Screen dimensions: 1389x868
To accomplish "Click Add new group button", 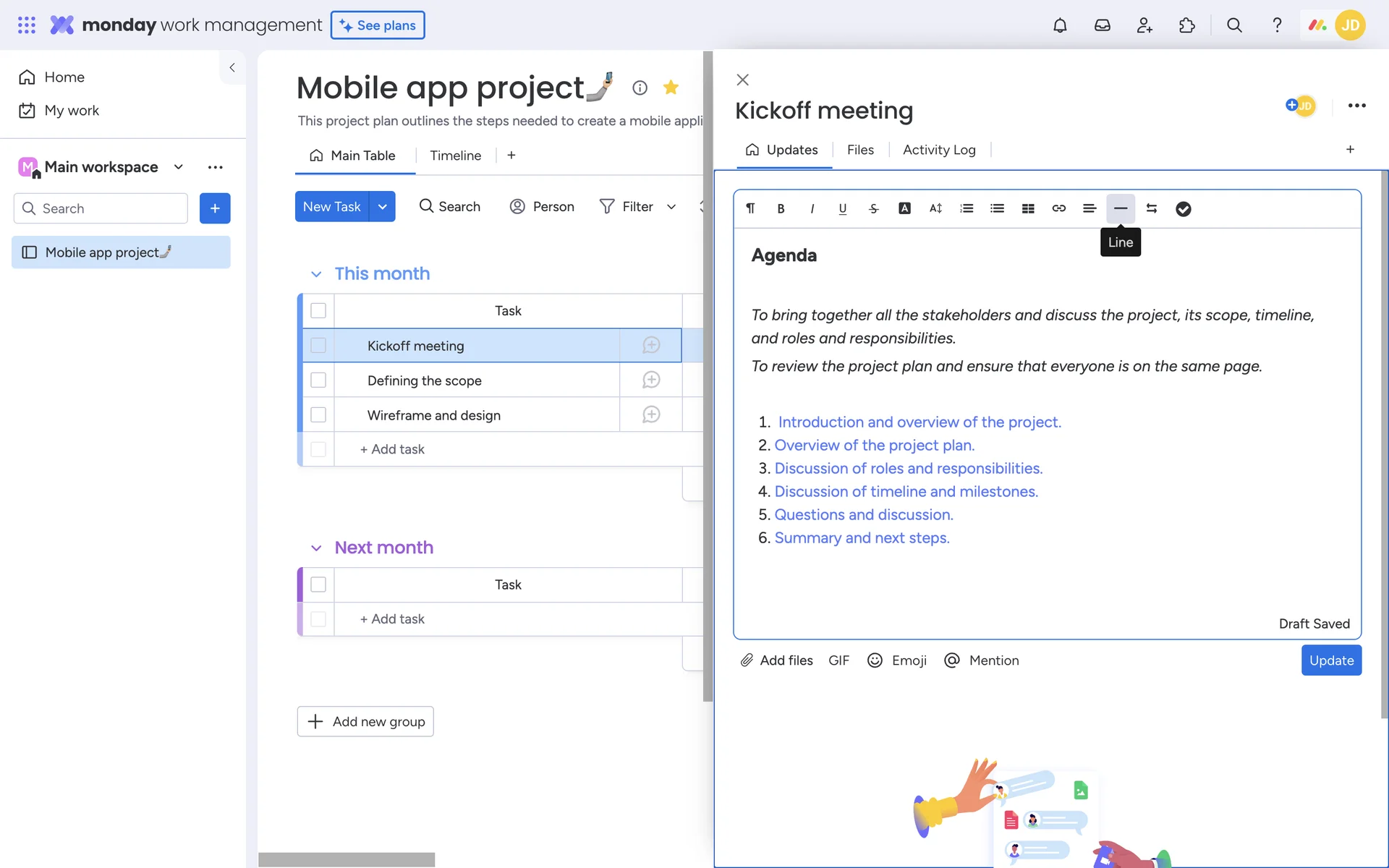I will coord(365,721).
